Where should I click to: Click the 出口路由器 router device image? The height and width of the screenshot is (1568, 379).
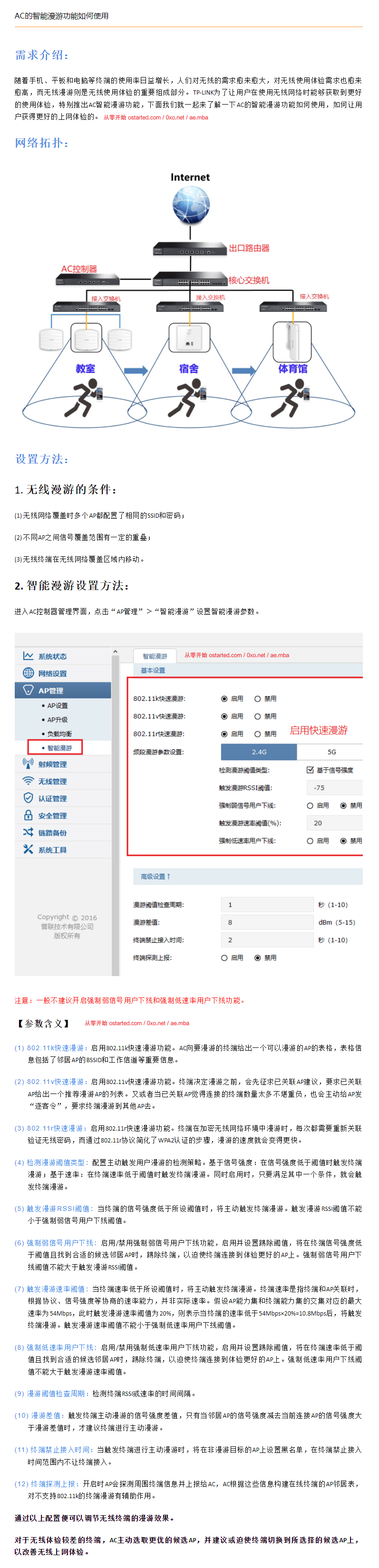[190, 249]
